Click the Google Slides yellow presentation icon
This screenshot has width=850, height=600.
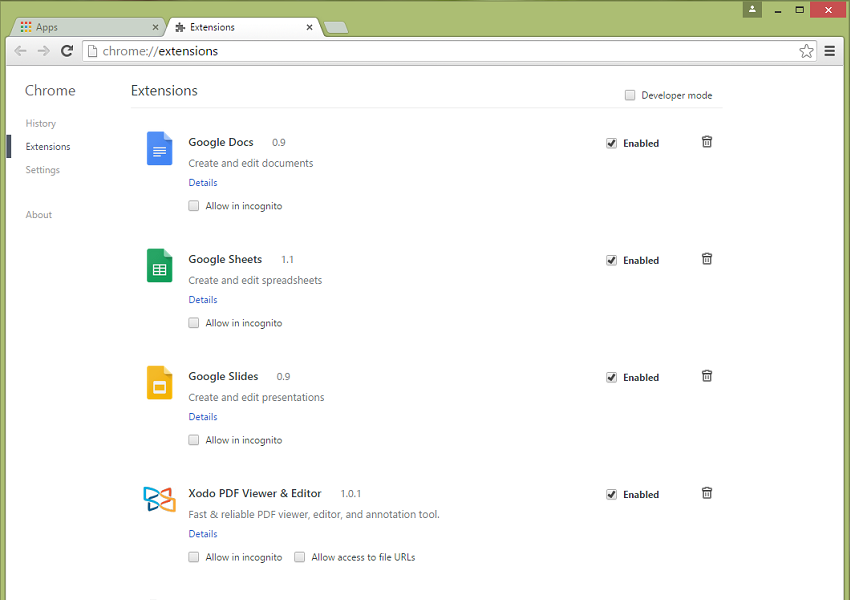tap(159, 382)
